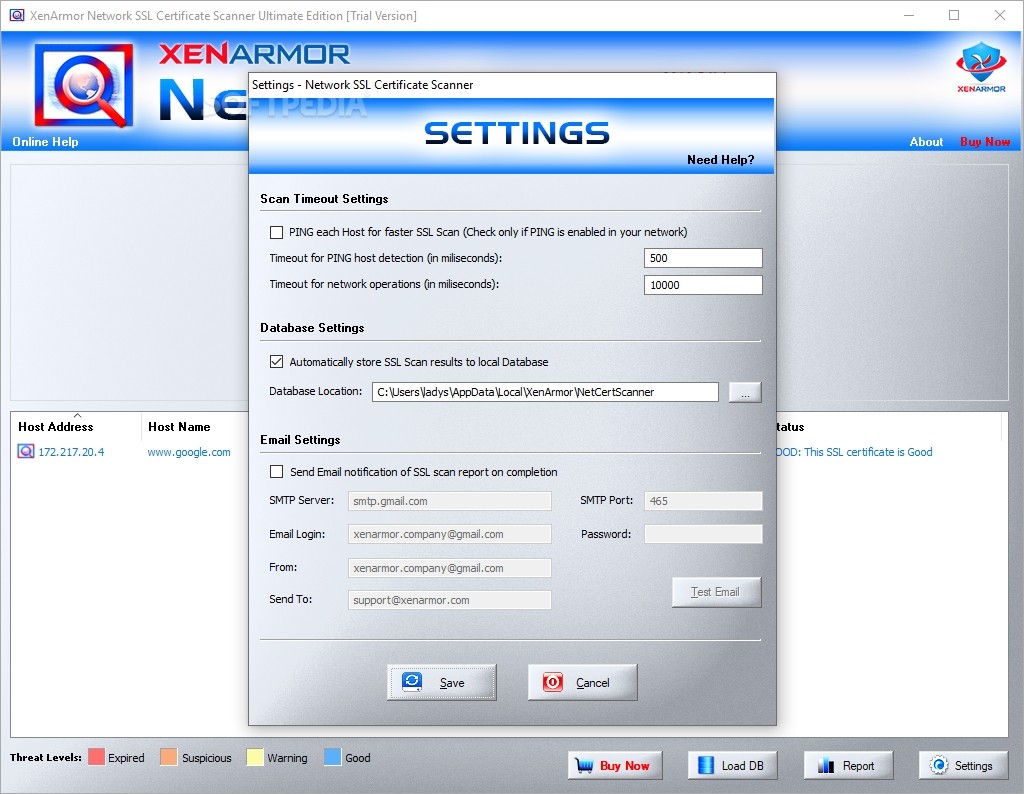Select the 172.217.20.4 host address cell
The image size is (1024, 794).
(71, 452)
